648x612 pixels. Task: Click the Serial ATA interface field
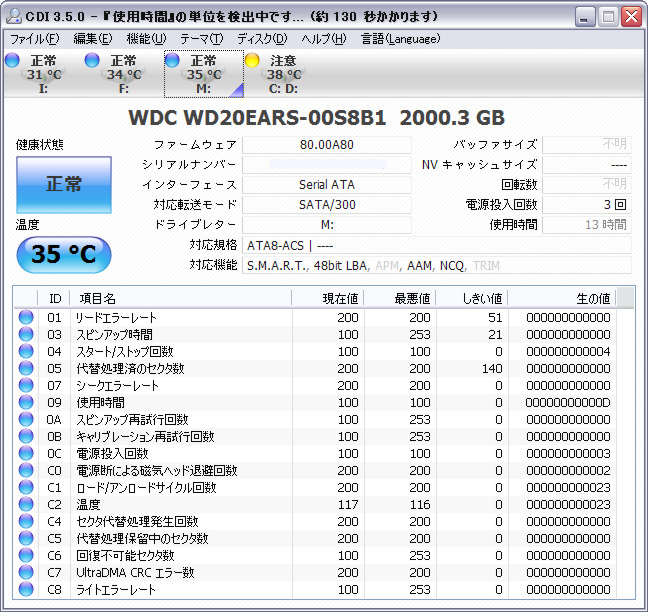(326, 185)
